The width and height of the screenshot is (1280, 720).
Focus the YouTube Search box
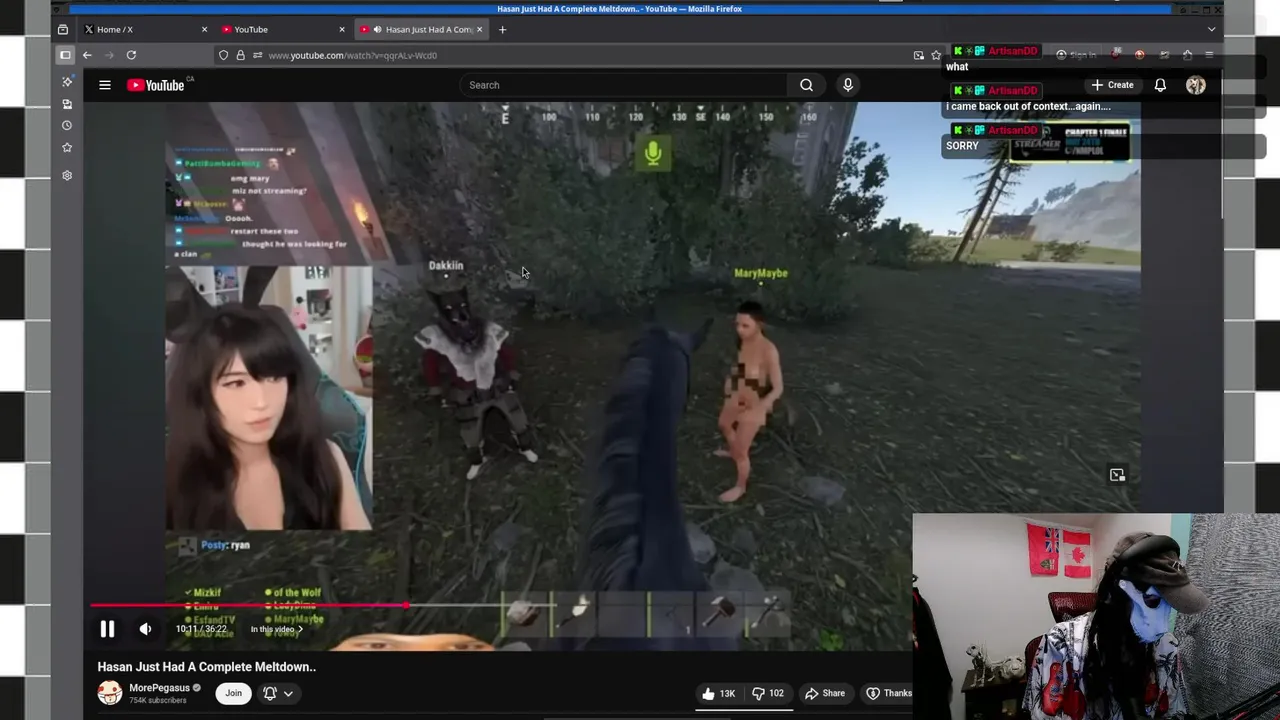point(625,85)
